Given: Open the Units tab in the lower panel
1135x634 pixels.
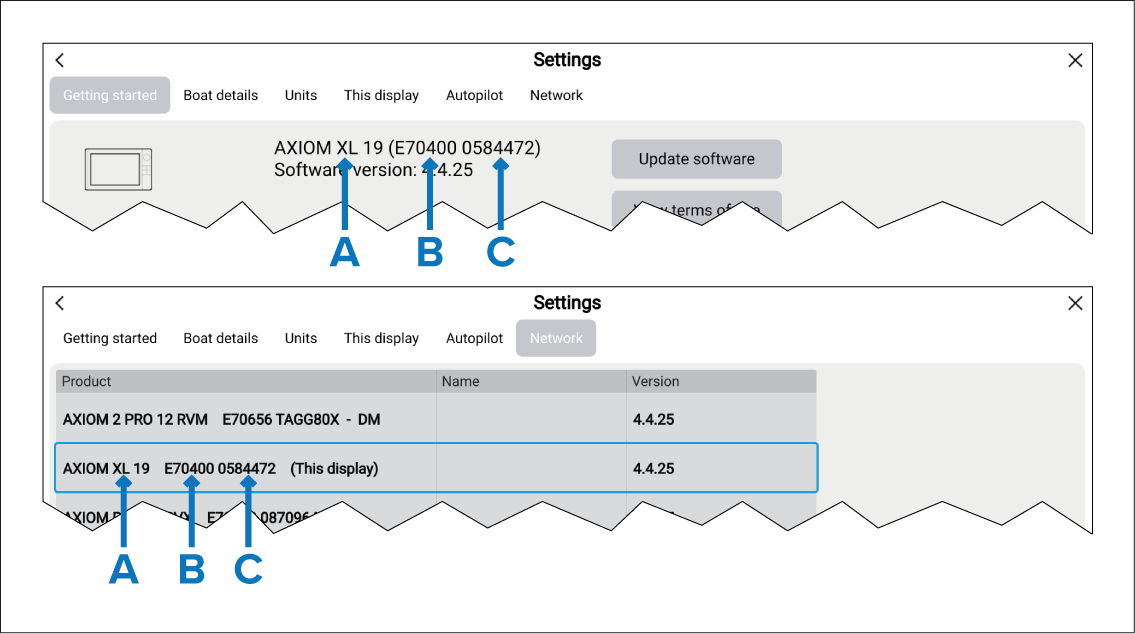Looking at the screenshot, I should [300, 338].
